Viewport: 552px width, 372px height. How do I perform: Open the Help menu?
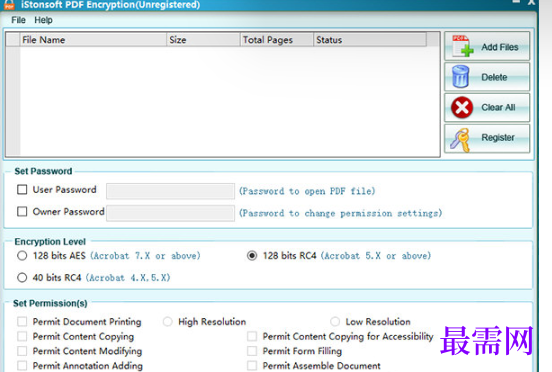43,20
